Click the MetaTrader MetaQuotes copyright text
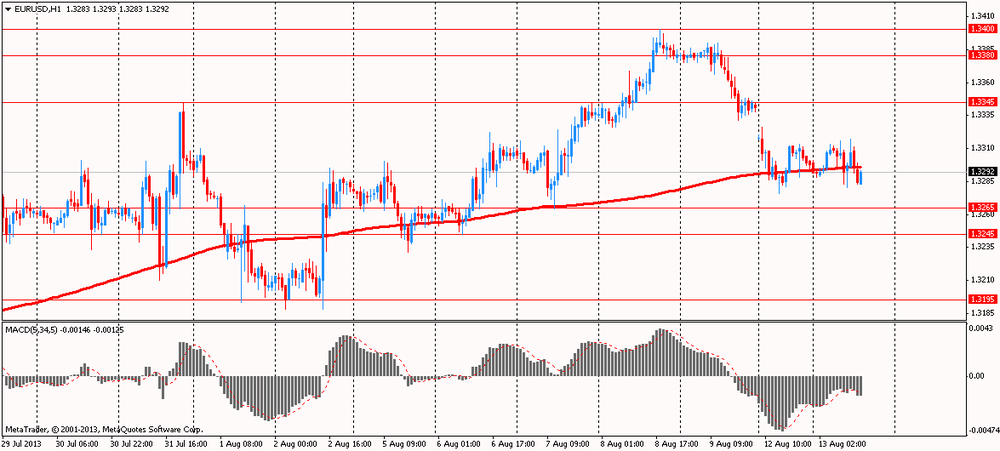Viewport: 1000px width, 451px height. pos(104,429)
